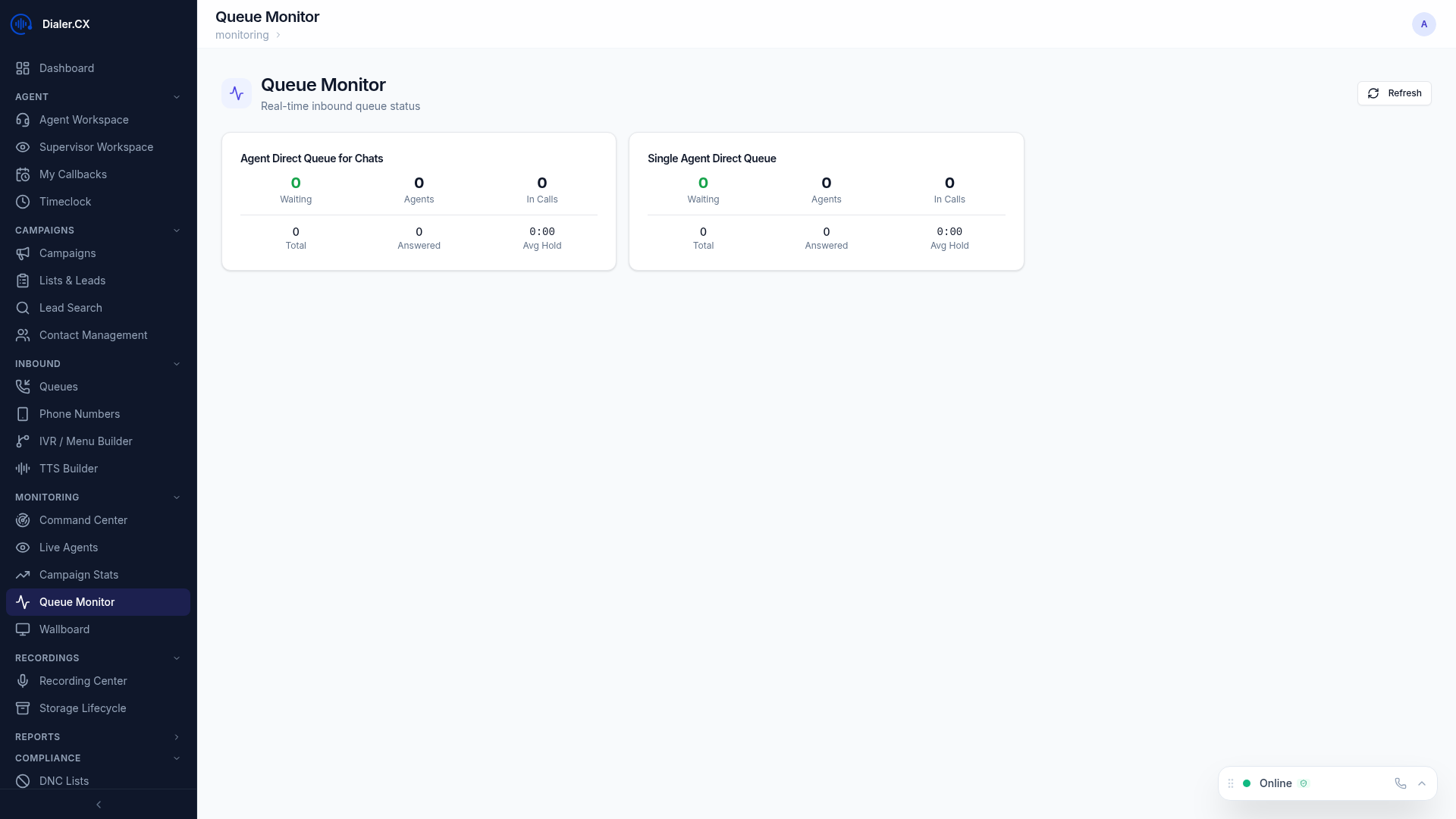Image resolution: width=1456 pixels, height=819 pixels.
Task: Open the Recording Center microphone icon
Action: [x=23, y=681]
